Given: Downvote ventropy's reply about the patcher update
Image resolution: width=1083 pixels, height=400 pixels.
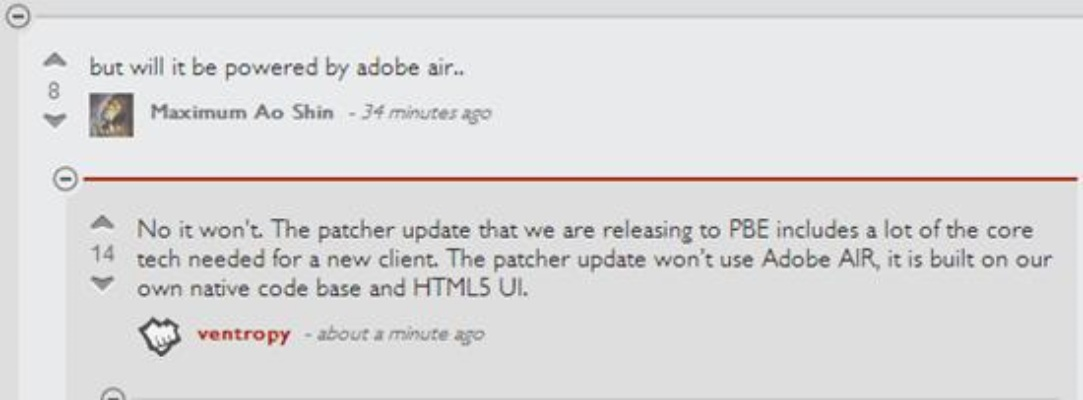Looking at the screenshot, I should point(102,284).
